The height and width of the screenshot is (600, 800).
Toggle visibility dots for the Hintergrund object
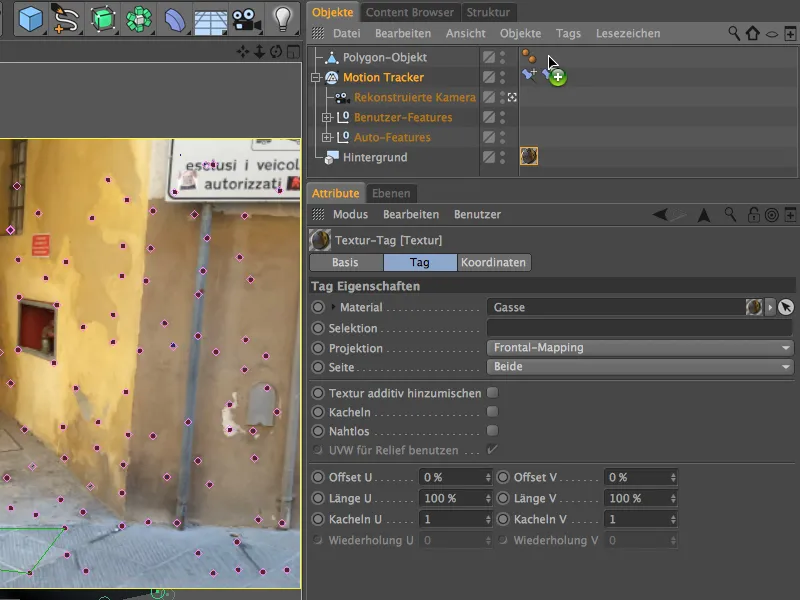(x=503, y=157)
